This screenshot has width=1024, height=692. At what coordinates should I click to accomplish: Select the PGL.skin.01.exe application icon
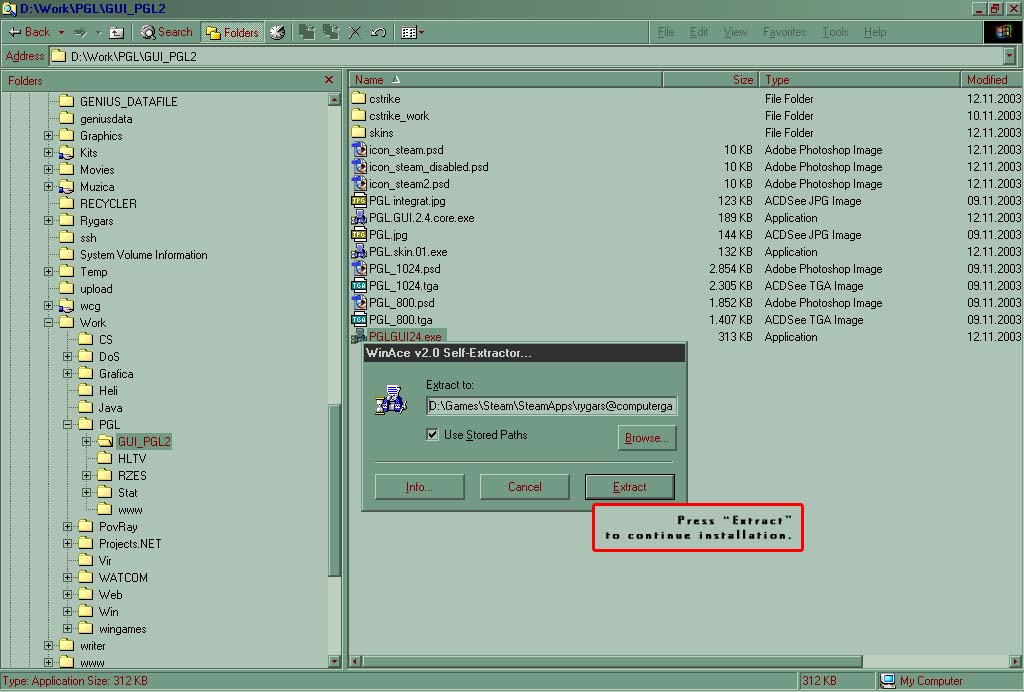359,251
